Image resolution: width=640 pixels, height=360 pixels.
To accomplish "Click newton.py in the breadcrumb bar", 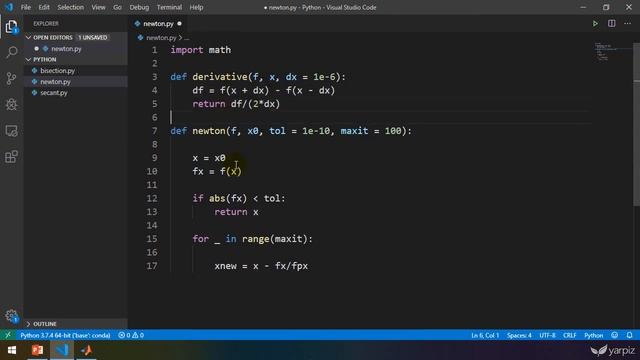I will [x=161, y=38].
